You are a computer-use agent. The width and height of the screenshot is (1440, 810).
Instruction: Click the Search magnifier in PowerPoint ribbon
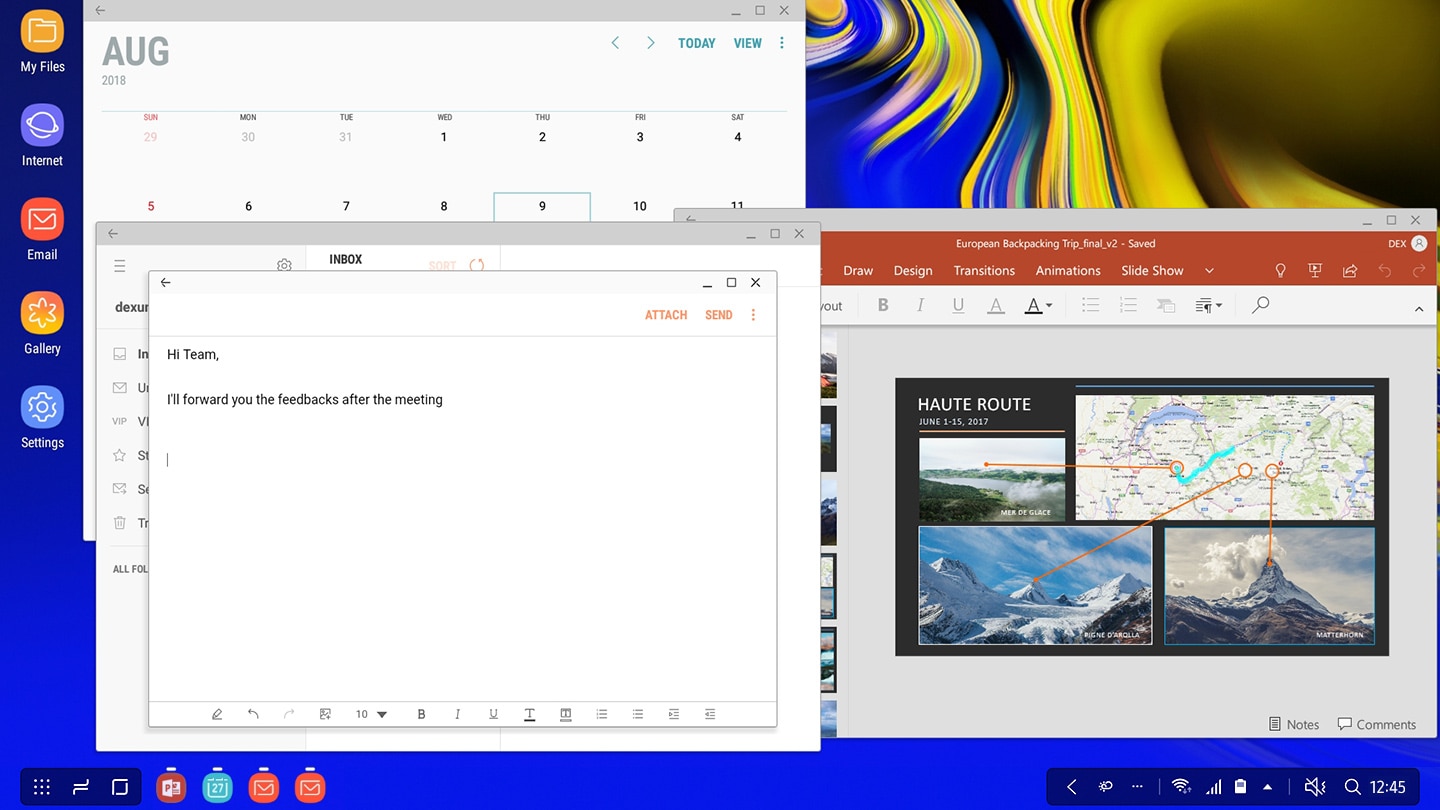click(1260, 305)
